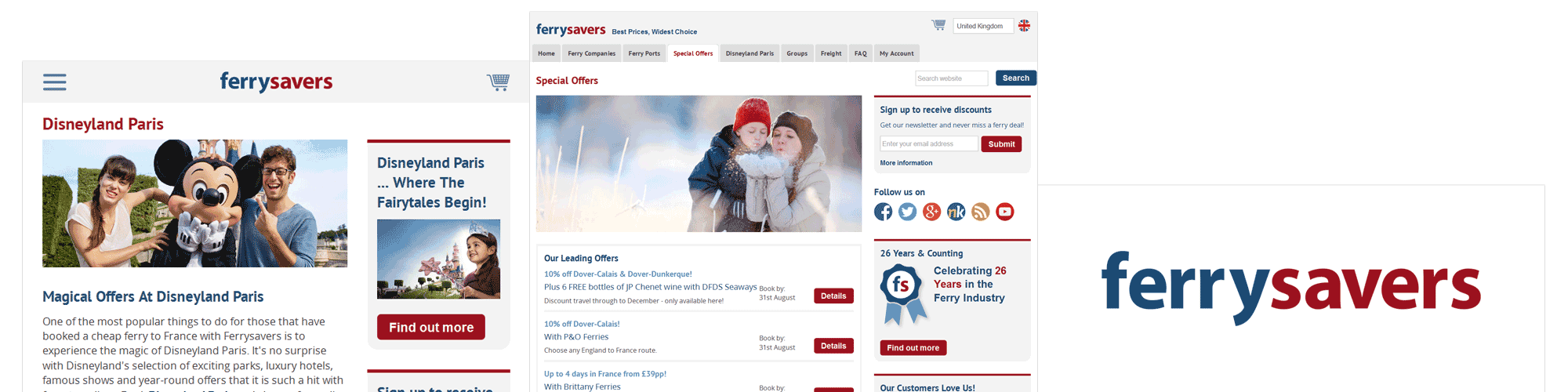Viewport: 1568px width, 392px height.
Task: Open the More information link
Action: coord(906,163)
